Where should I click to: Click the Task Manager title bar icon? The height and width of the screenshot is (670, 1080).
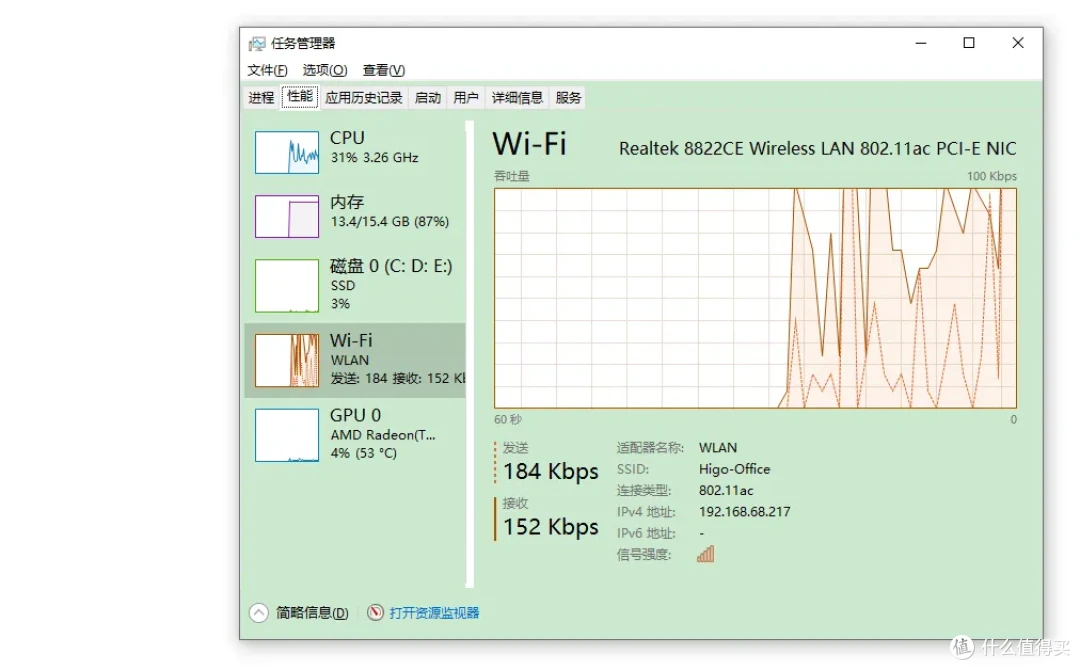[x=257, y=44]
